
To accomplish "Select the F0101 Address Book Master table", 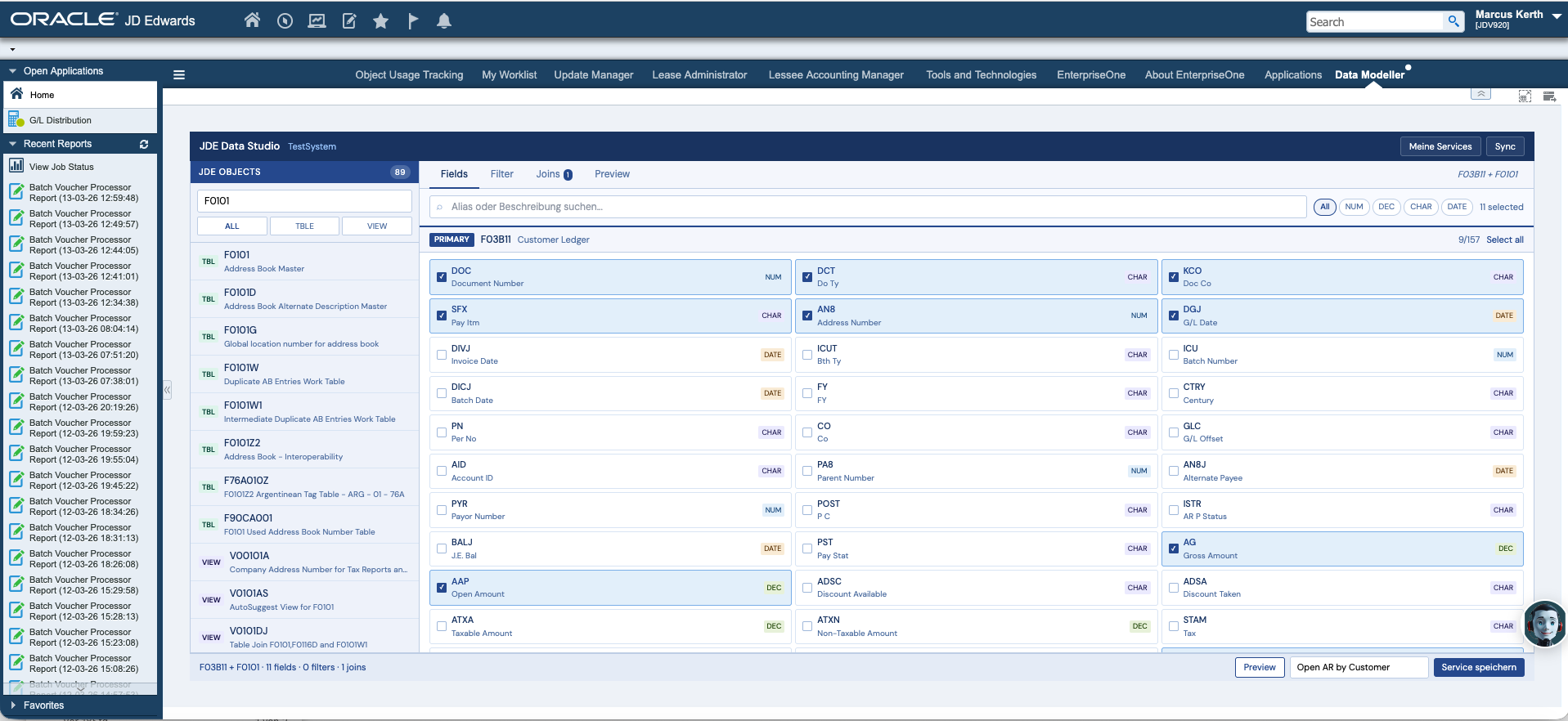I will (x=304, y=262).
